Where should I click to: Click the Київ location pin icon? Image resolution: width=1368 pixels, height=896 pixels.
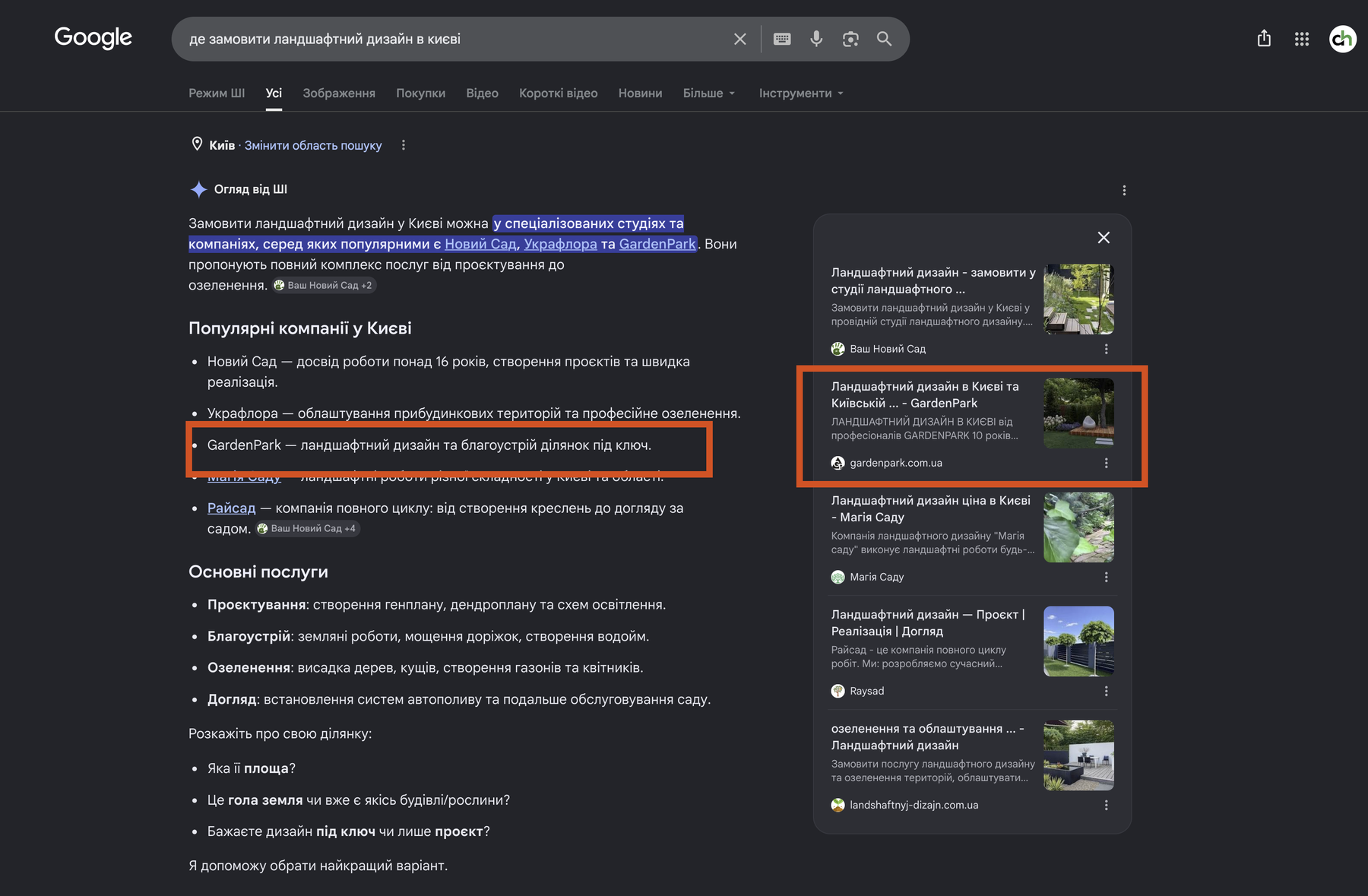pyautogui.click(x=197, y=144)
